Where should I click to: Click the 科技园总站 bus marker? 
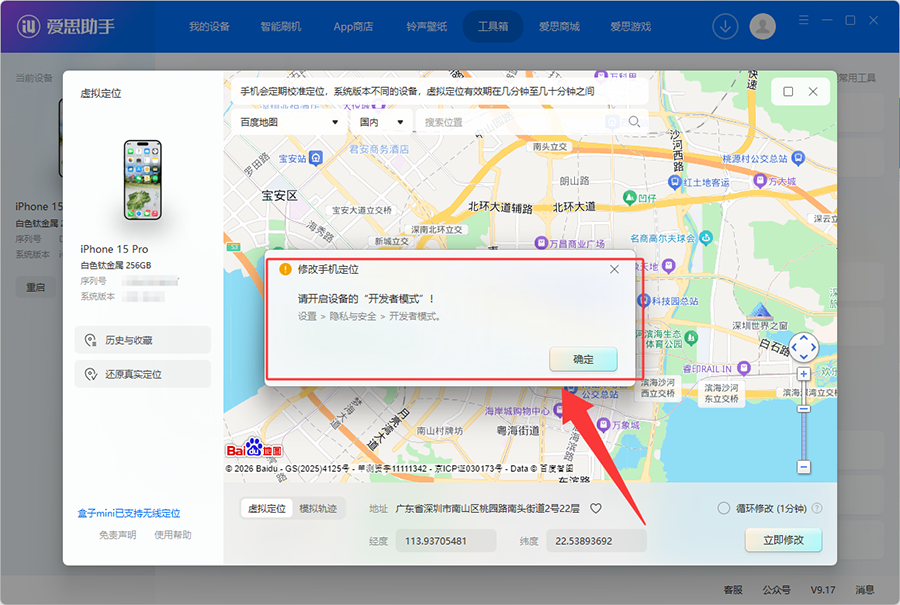pos(643,300)
